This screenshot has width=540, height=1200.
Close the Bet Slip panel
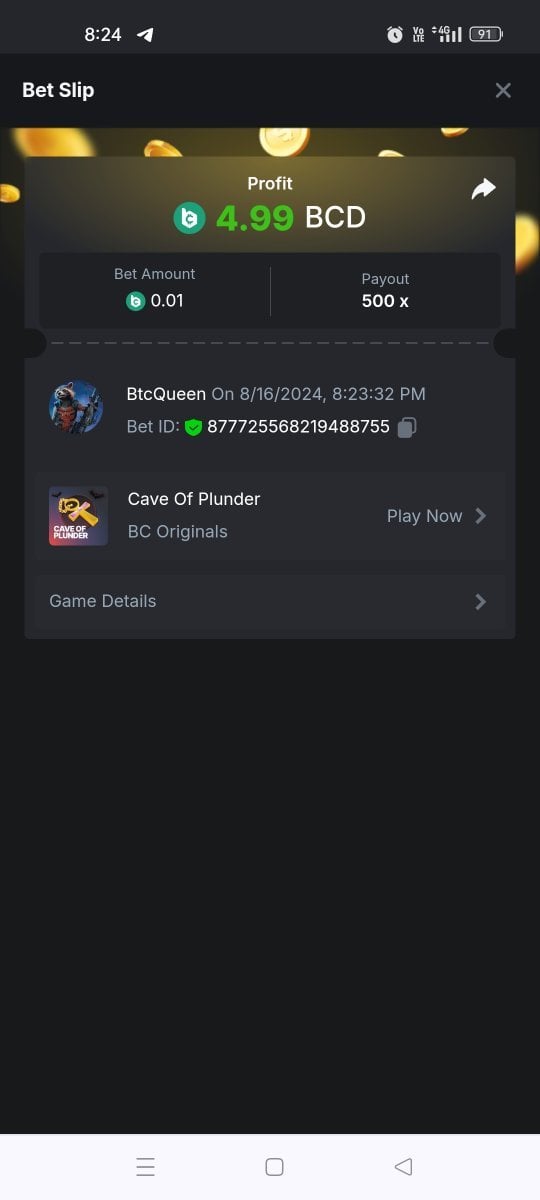pyautogui.click(x=503, y=90)
